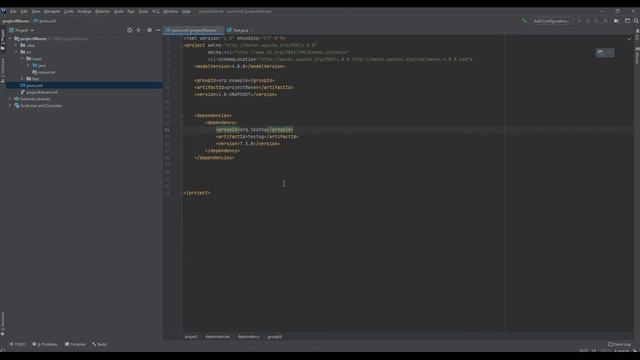The image size is (640, 360).
Task: Open the Refactor menu
Action: click(102, 11)
